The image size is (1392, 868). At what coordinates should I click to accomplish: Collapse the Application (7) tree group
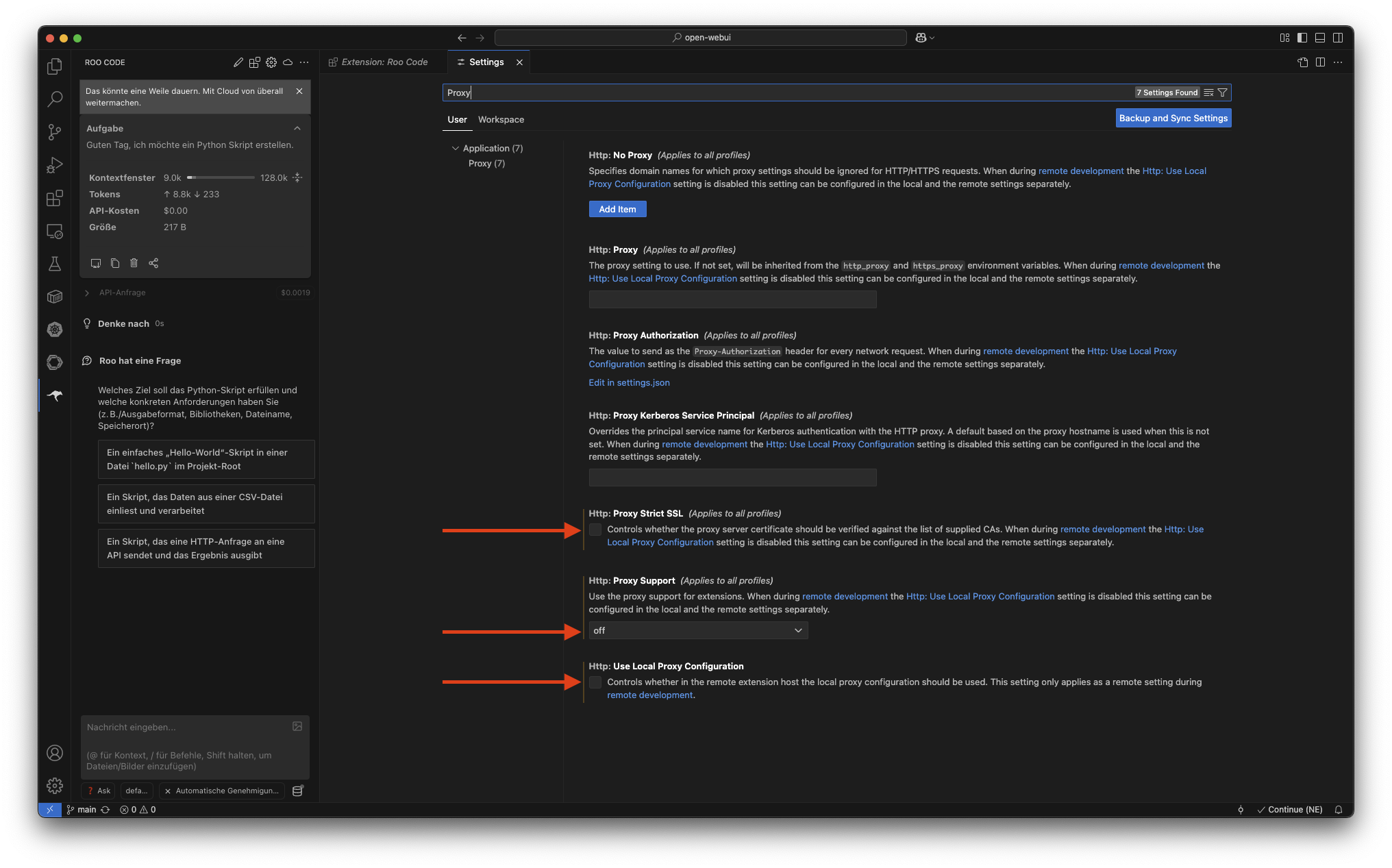pos(456,148)
